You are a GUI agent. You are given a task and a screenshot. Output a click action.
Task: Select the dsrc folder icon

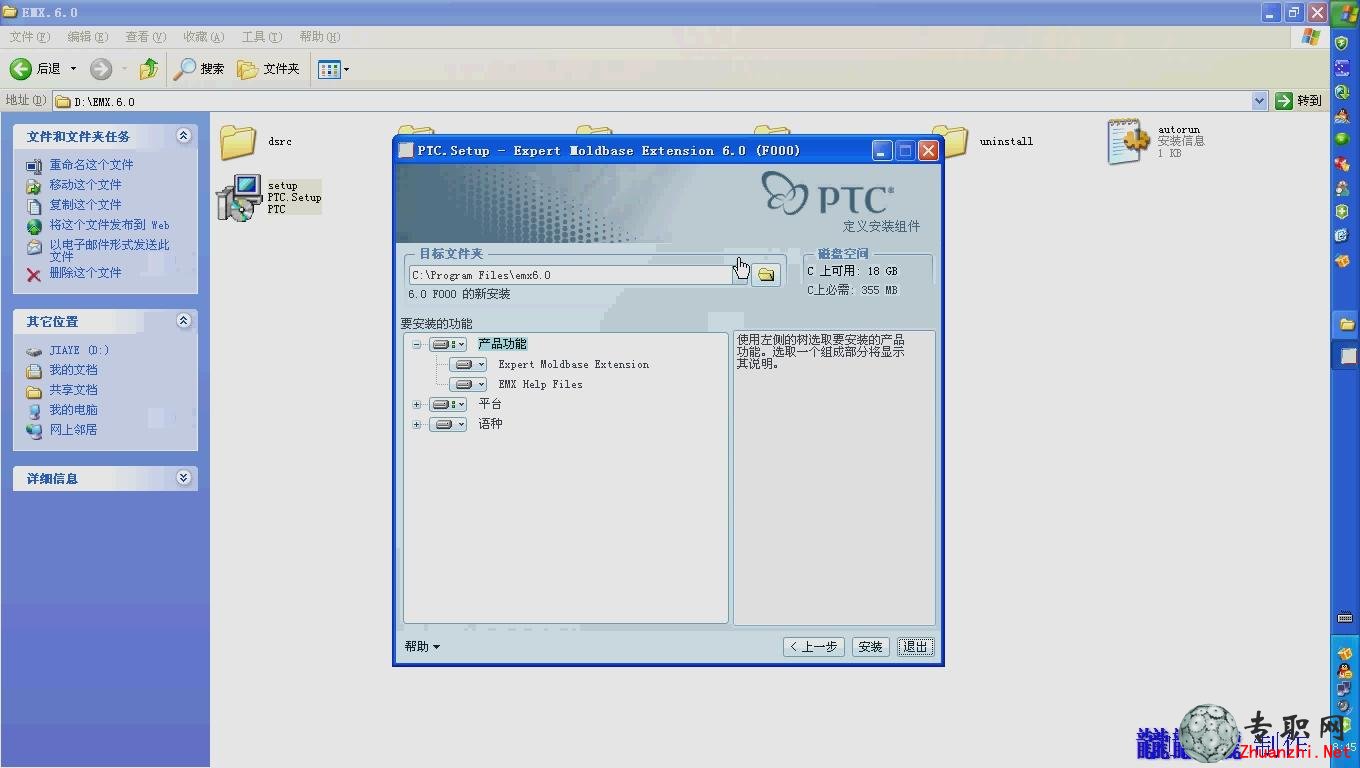238,142
